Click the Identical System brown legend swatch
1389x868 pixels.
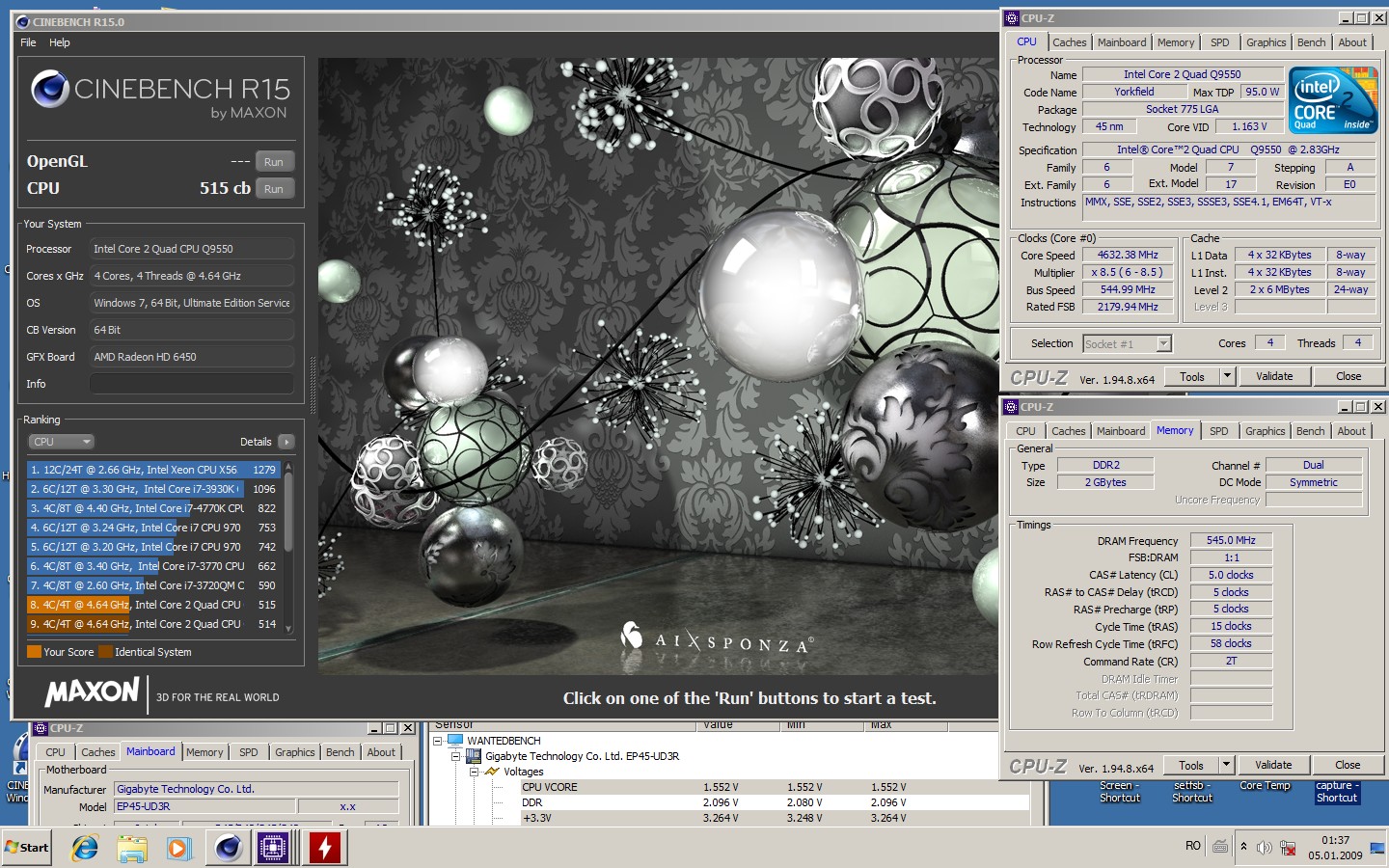(105, 652)
